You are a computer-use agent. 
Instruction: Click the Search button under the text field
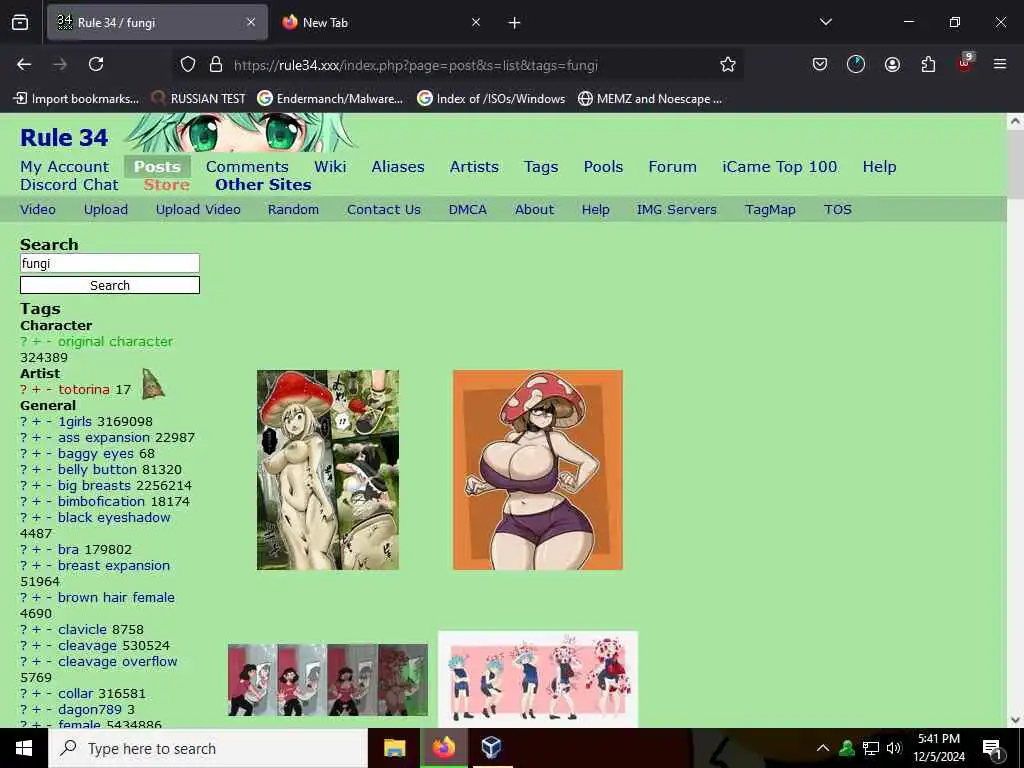point(110,285)
